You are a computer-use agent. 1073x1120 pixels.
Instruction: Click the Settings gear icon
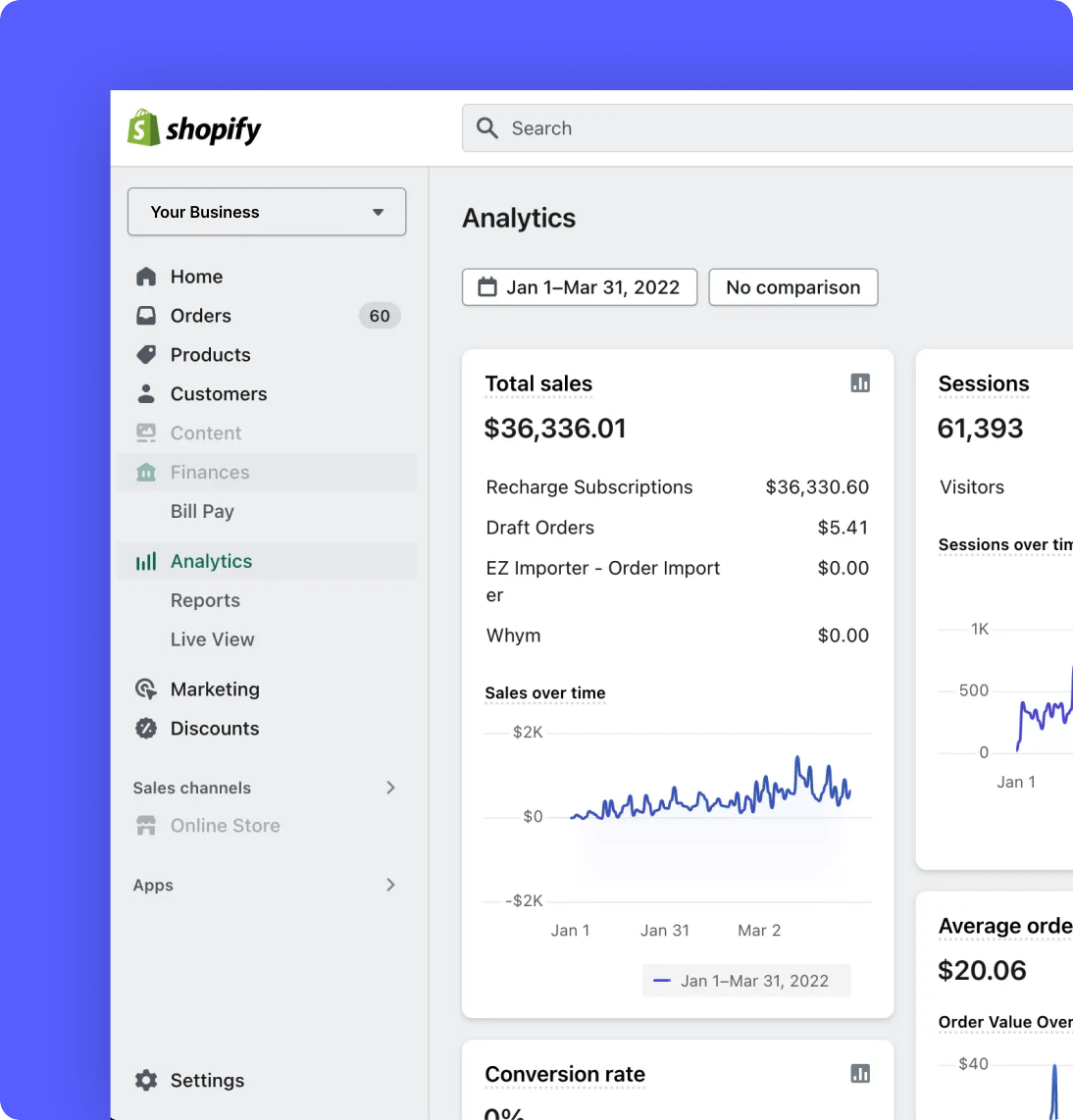[146, 1080]
